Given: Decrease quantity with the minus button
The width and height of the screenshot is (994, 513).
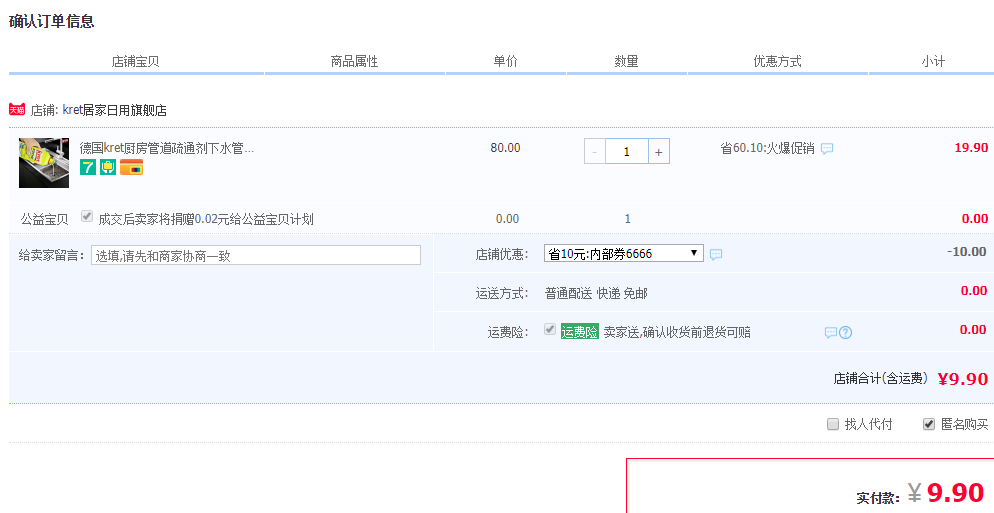Looking at the screenshot, I should point(595,152).
